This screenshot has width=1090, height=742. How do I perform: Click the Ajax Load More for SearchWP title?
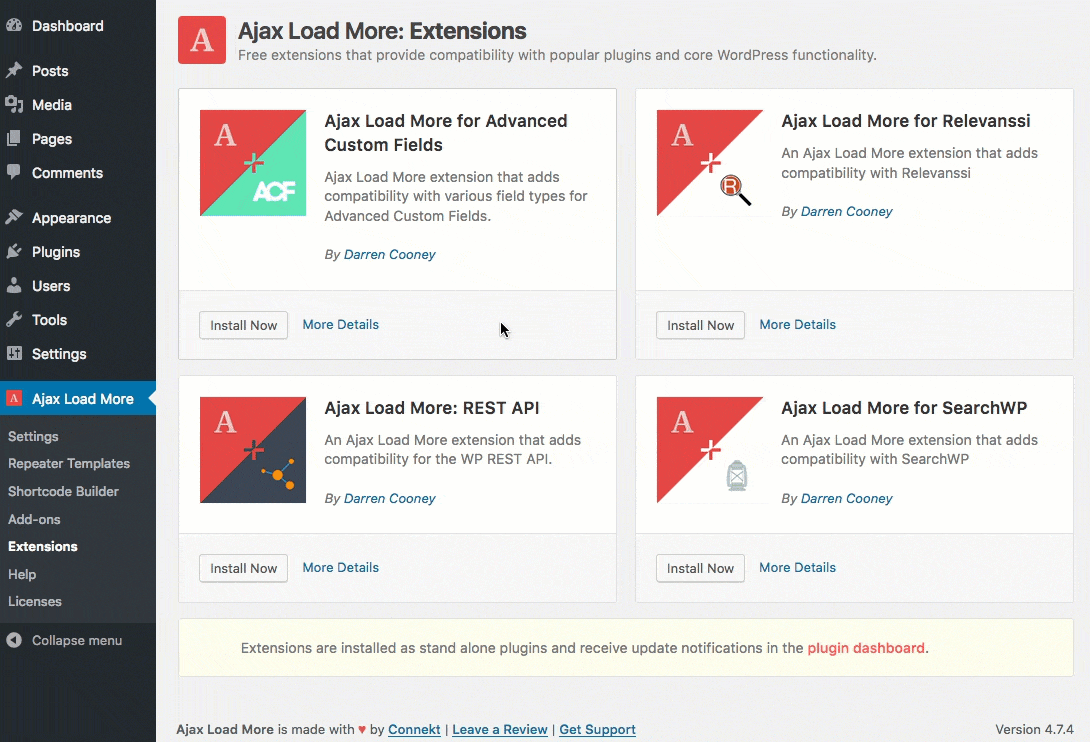point(904,408)
